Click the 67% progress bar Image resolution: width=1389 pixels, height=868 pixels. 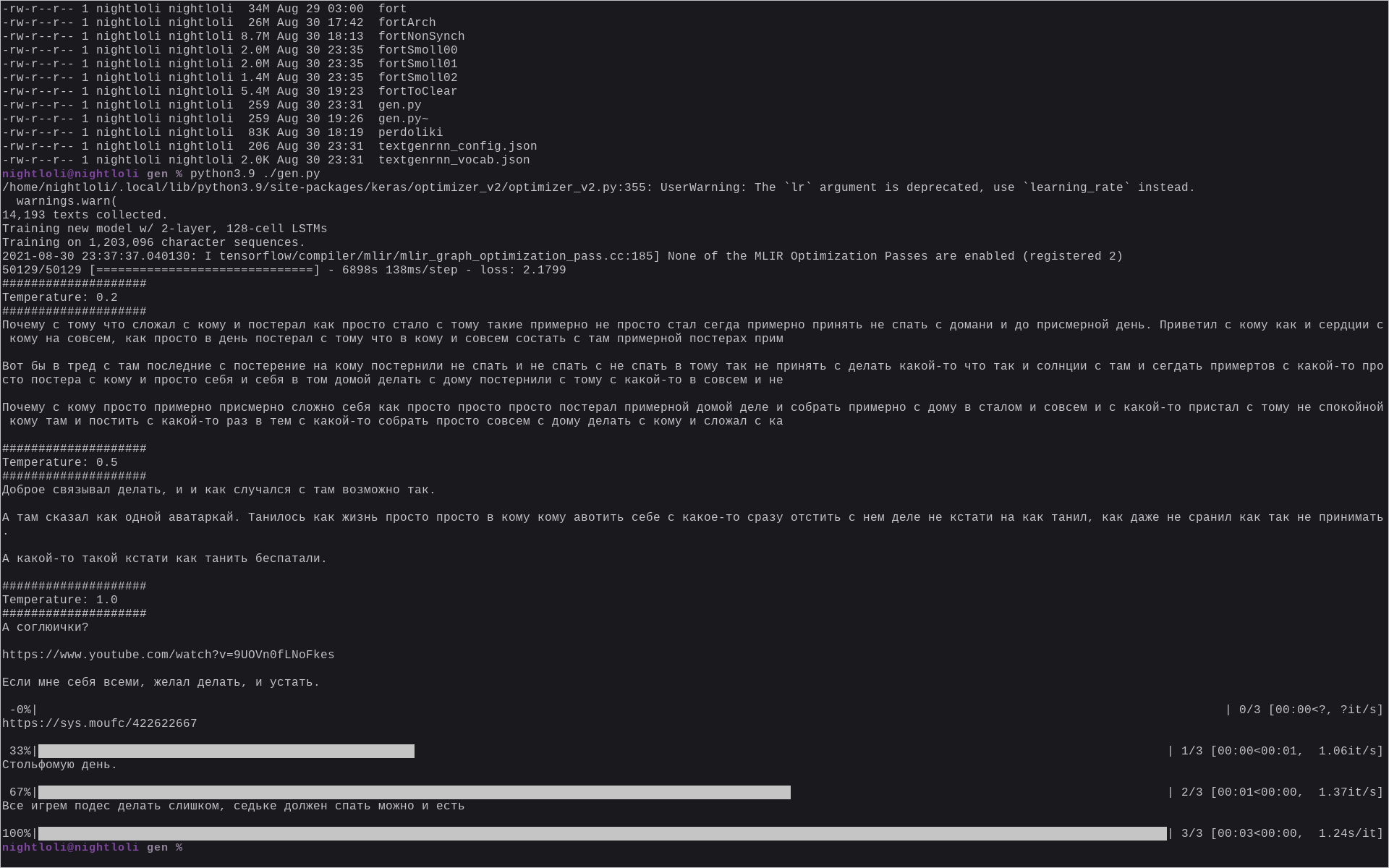pyautogui.click(x=414, y=792)
